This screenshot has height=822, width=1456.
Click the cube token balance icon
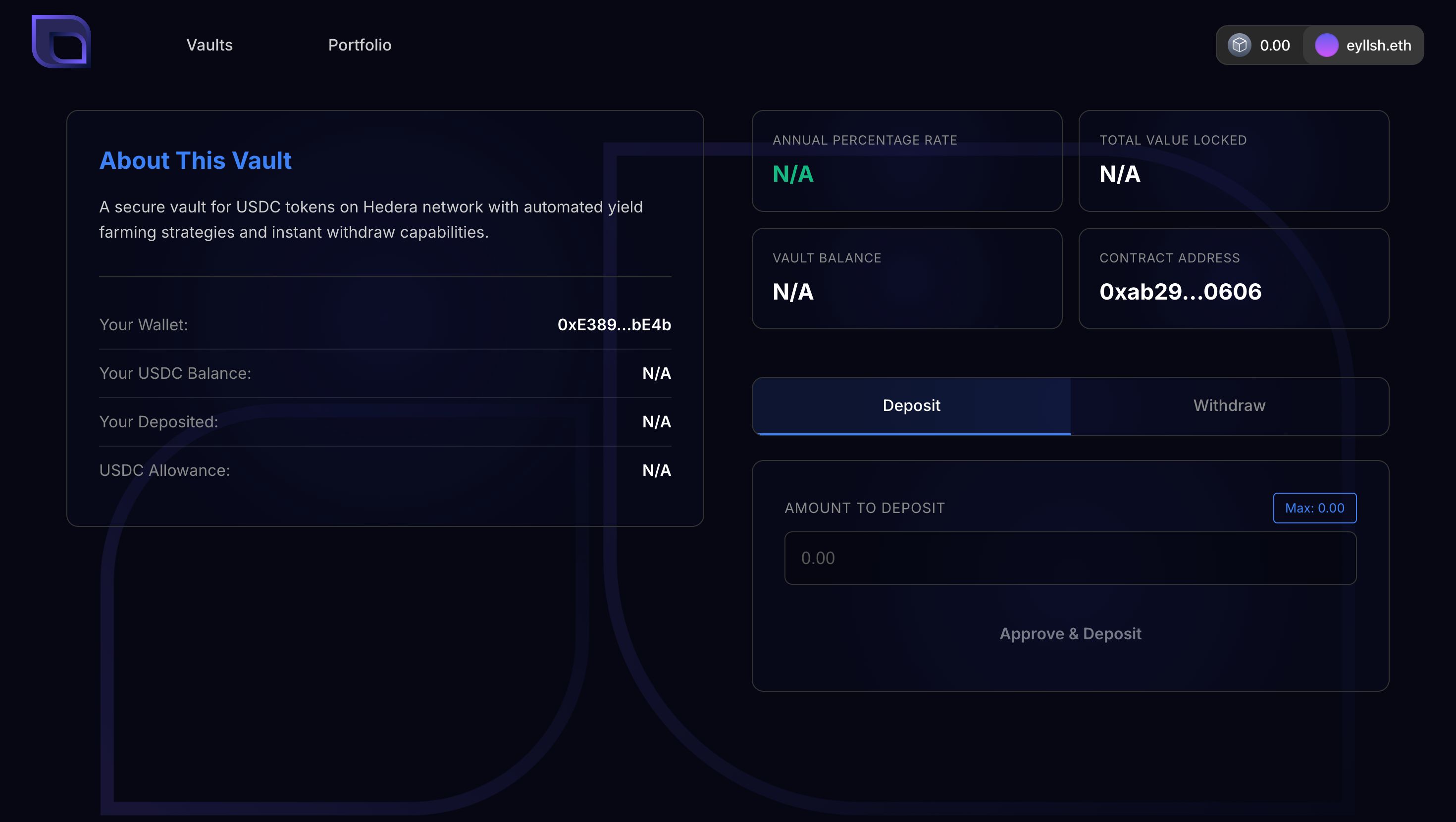[x=1239, y=45]
